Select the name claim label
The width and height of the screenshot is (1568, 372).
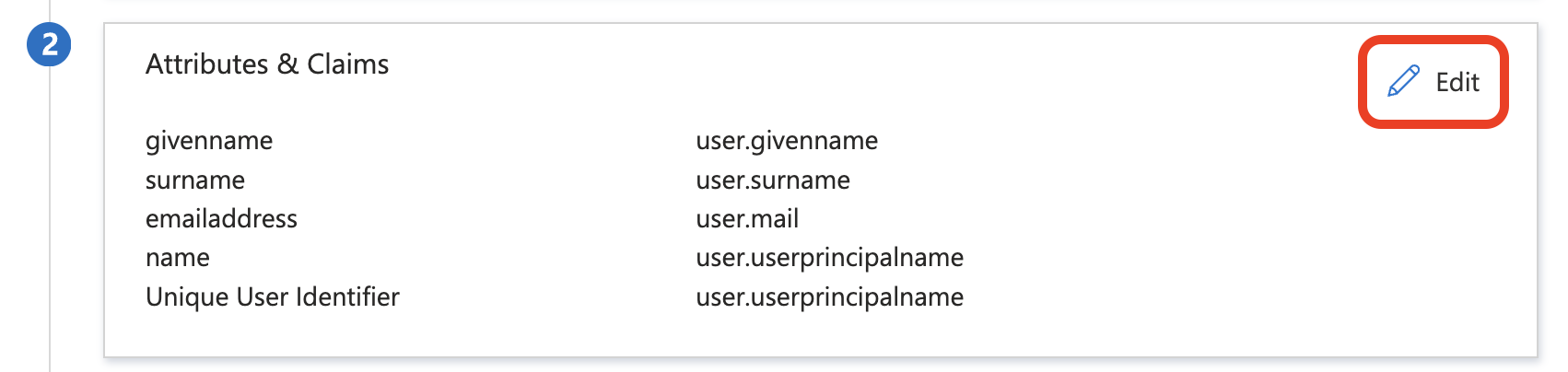[178, 258]
